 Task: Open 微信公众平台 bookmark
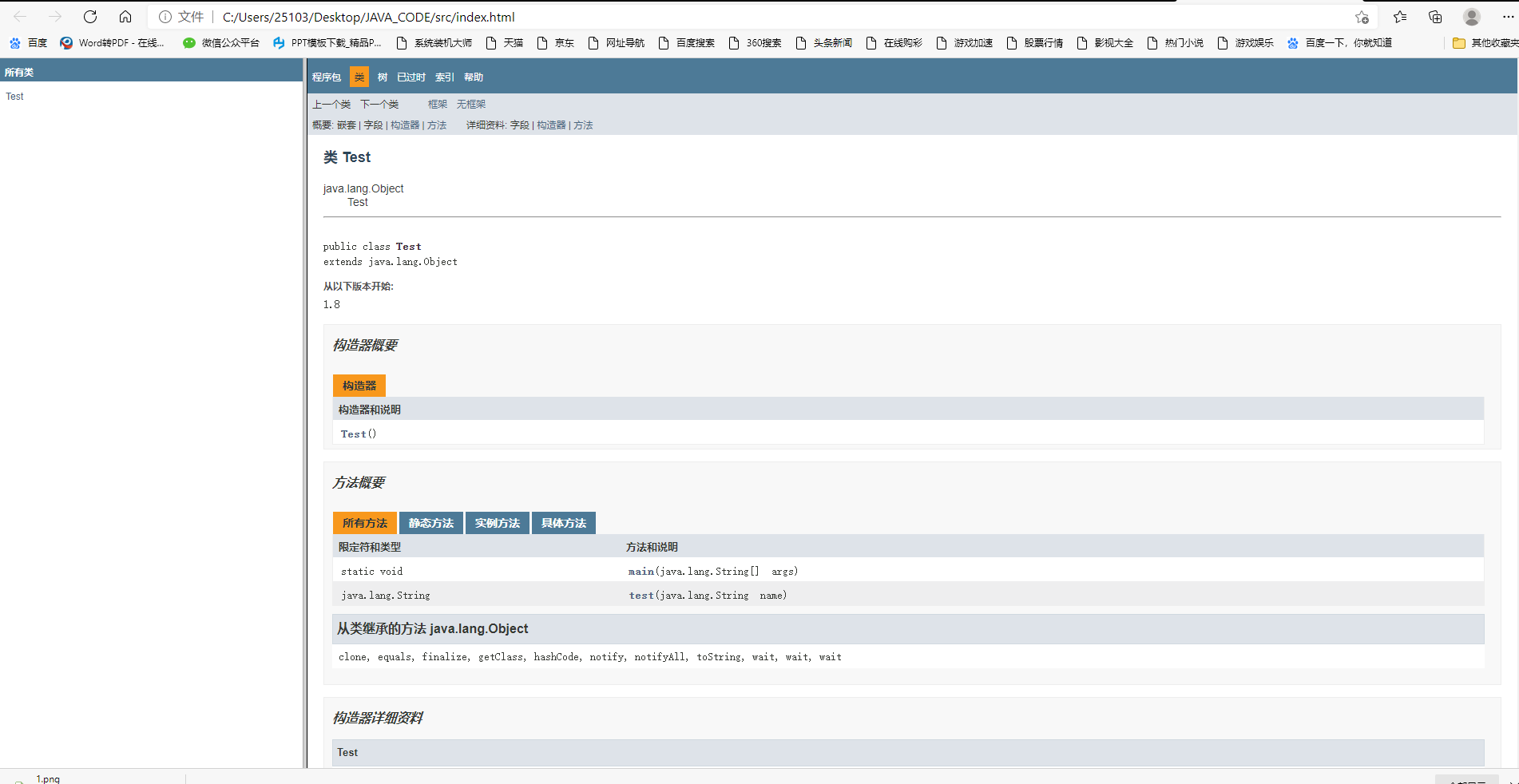[x=221, y=43]
